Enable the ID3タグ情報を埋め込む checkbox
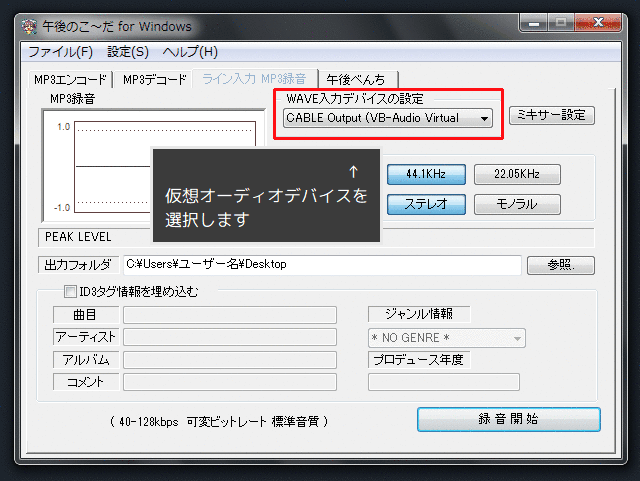The image size is (640, 481). tap(70, 292)
